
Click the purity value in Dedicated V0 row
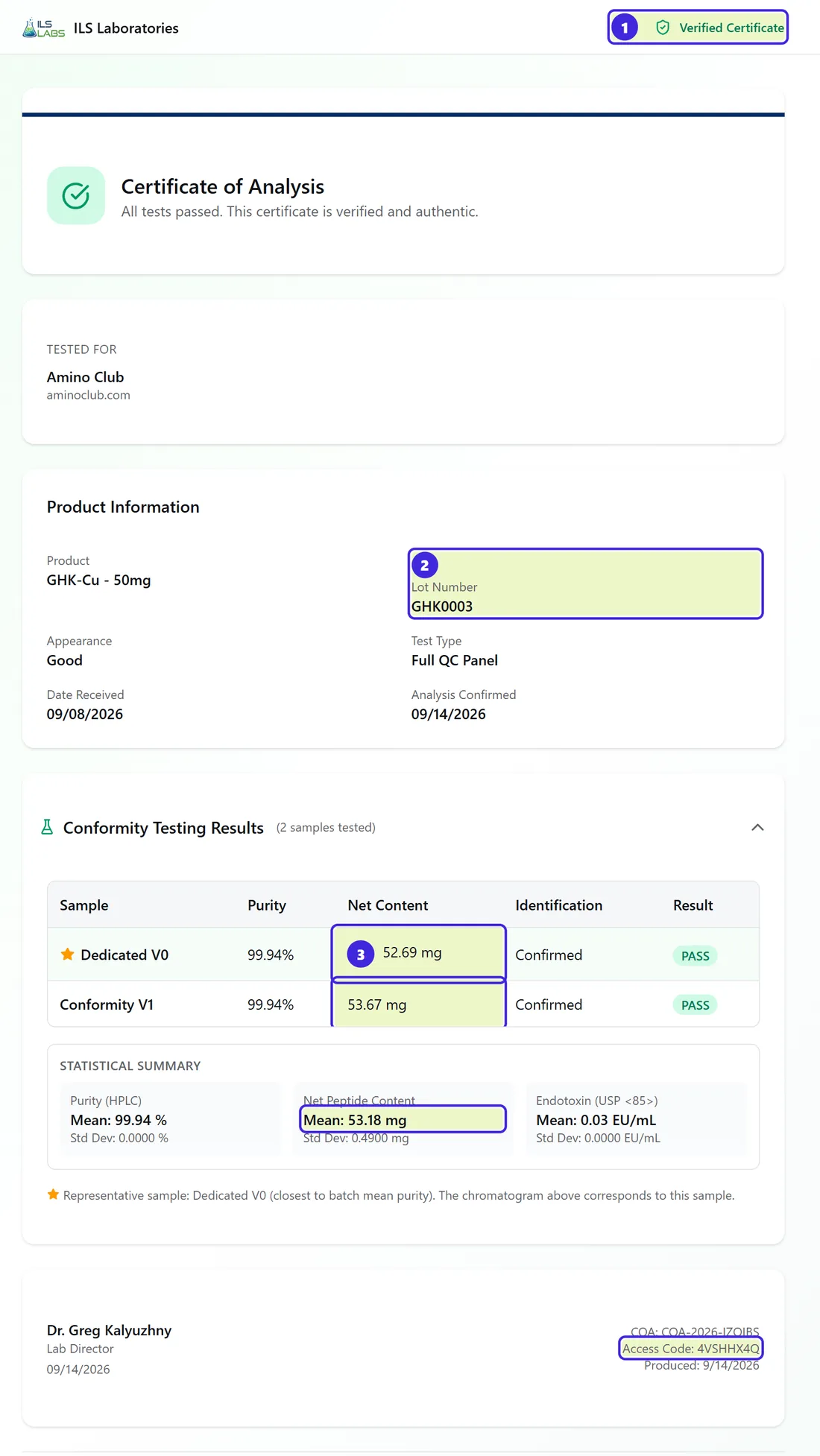pyautogui.click(x=271, y=955)
